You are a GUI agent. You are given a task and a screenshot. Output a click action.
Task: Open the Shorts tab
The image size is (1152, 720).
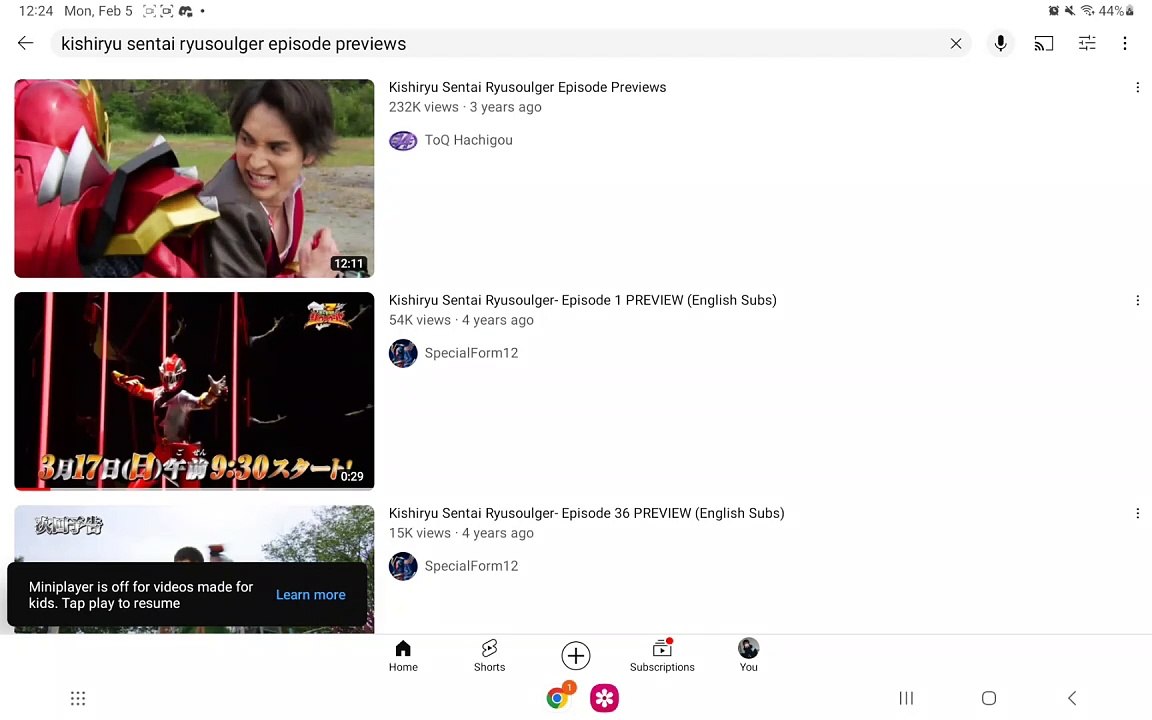489,655
